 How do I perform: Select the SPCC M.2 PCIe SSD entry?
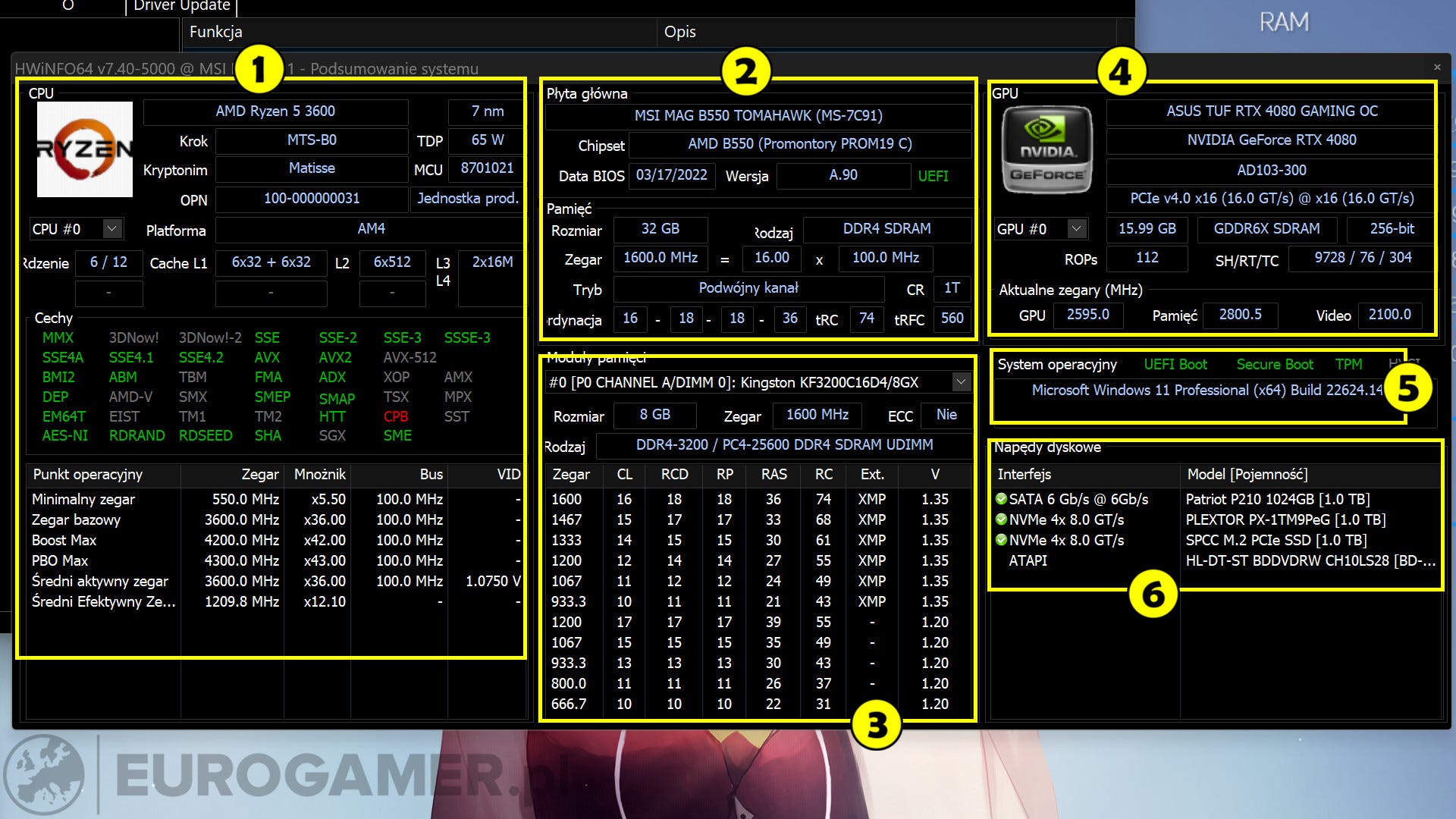tap(1217, 540)
